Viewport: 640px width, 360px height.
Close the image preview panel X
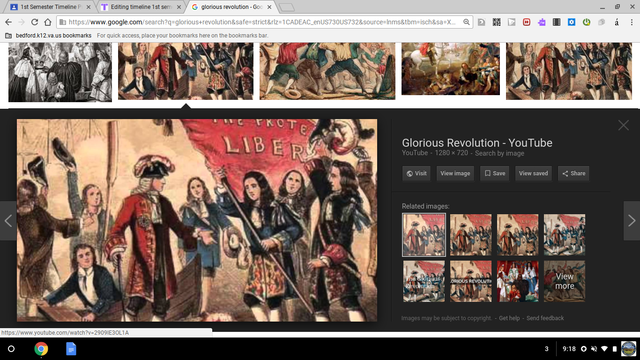[x=623, y=125]
